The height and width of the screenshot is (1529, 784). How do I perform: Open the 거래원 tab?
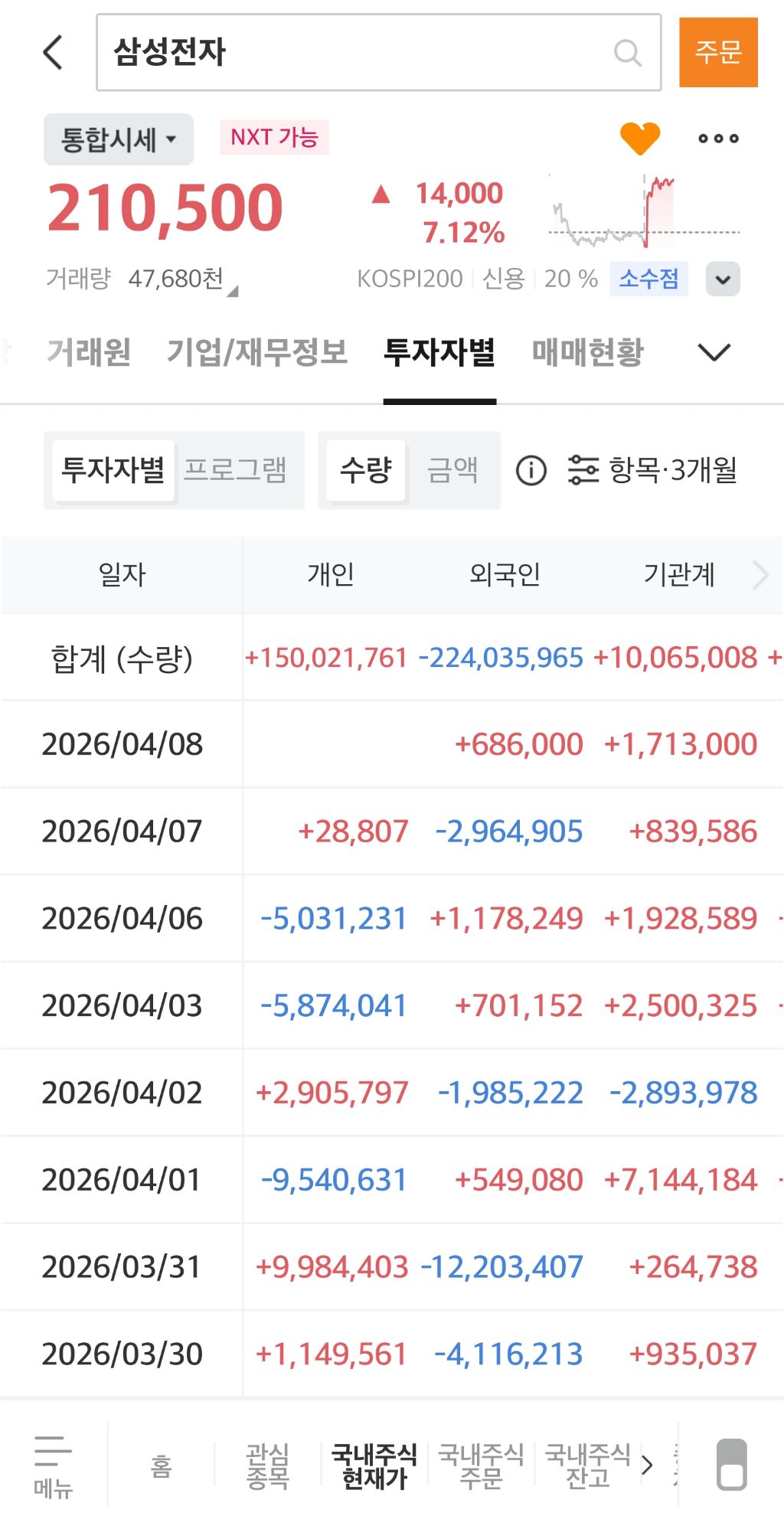(x=89, y=352)
